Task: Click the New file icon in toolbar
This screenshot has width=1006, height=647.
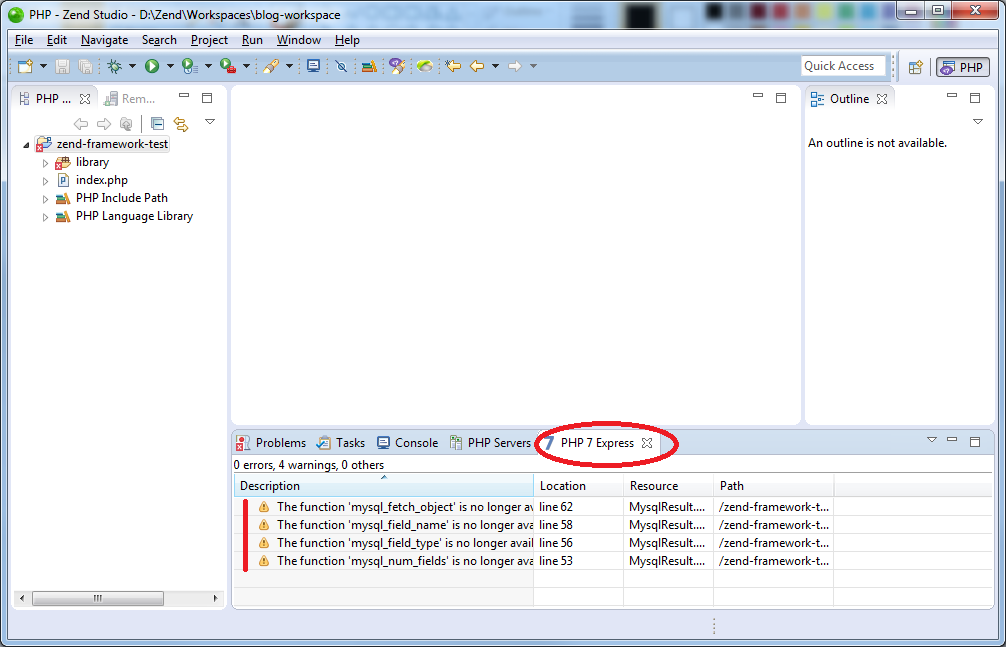Action: point(25,65)
